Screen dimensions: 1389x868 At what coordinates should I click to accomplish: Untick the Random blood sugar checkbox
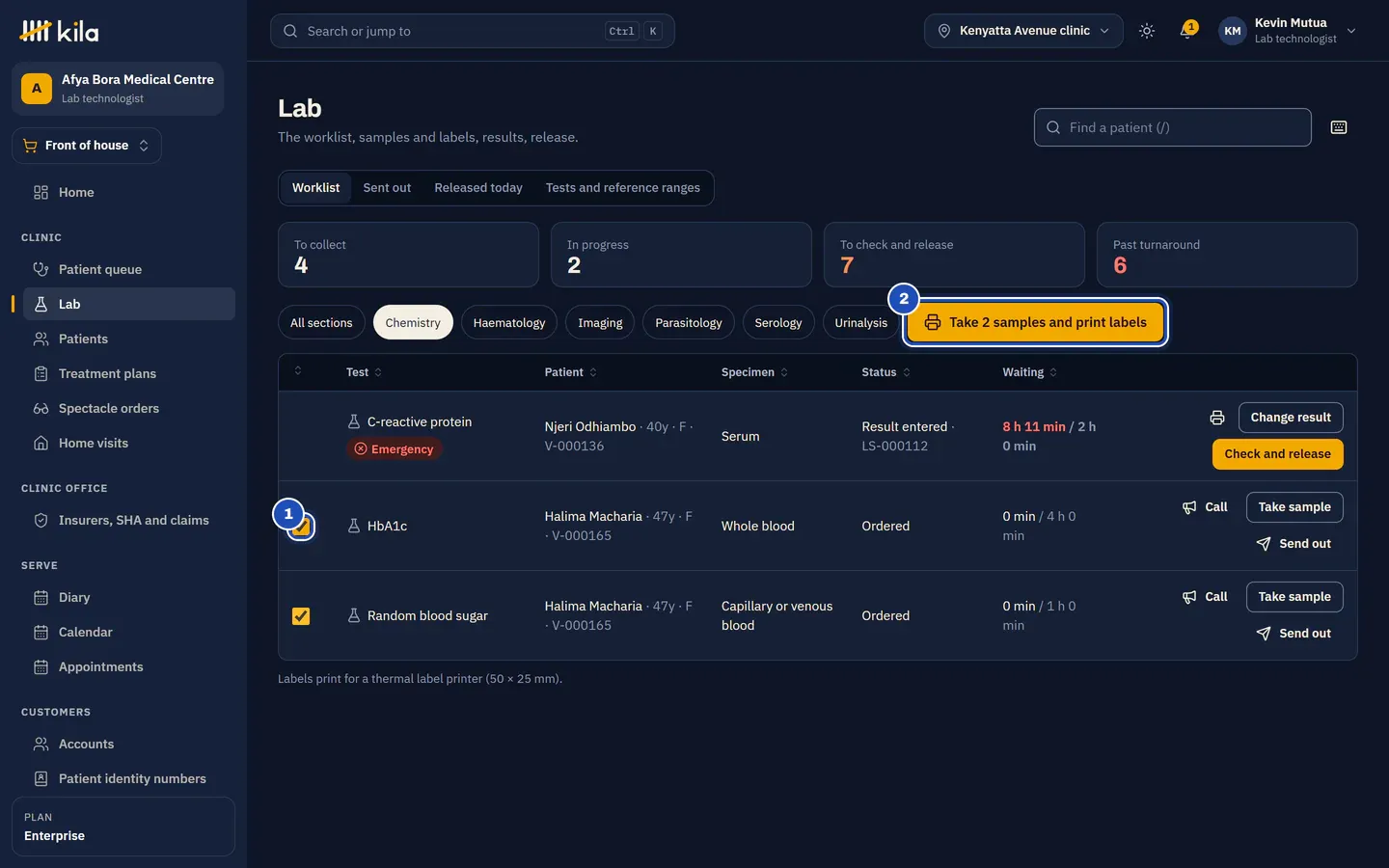tap(301, 615)
